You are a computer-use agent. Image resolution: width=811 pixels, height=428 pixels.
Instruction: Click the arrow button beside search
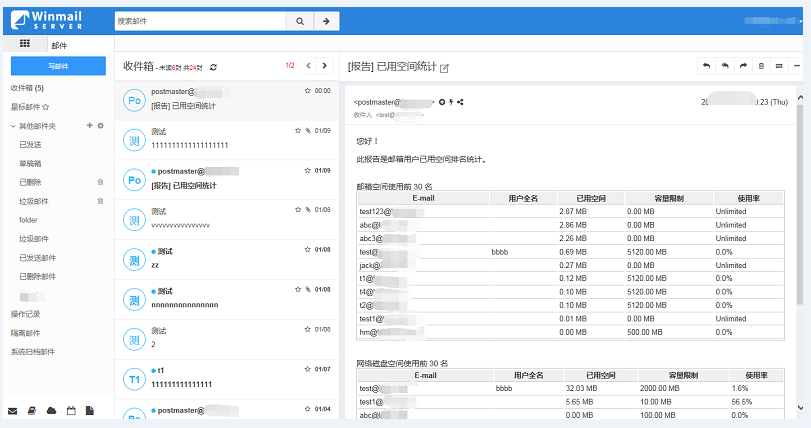tap(326, 21)
